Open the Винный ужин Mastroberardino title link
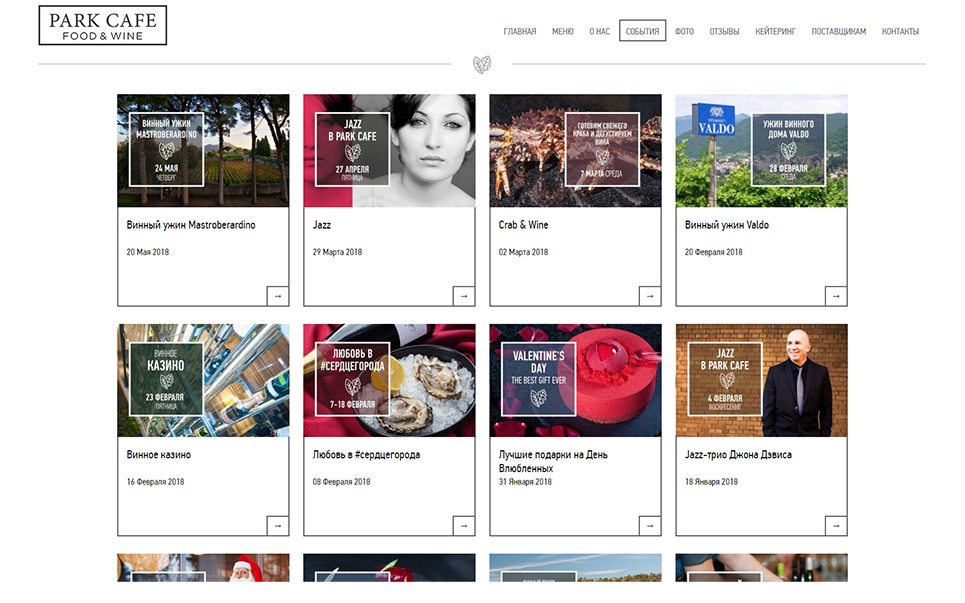Viewport: 965px width, 603px height. [191, 225]
